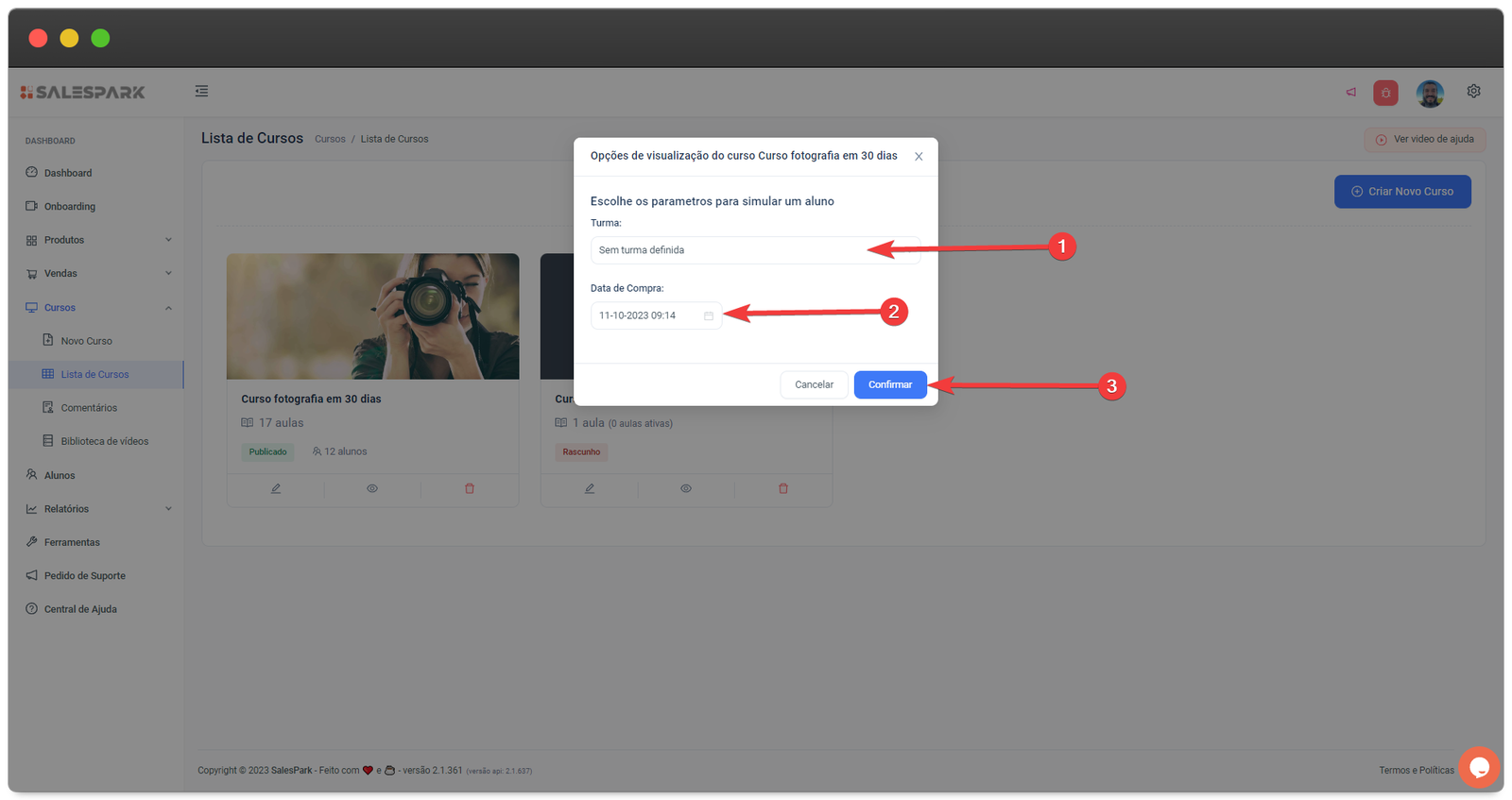Open Biblioteca de vídeos menu item

click(x=104, y=441)
